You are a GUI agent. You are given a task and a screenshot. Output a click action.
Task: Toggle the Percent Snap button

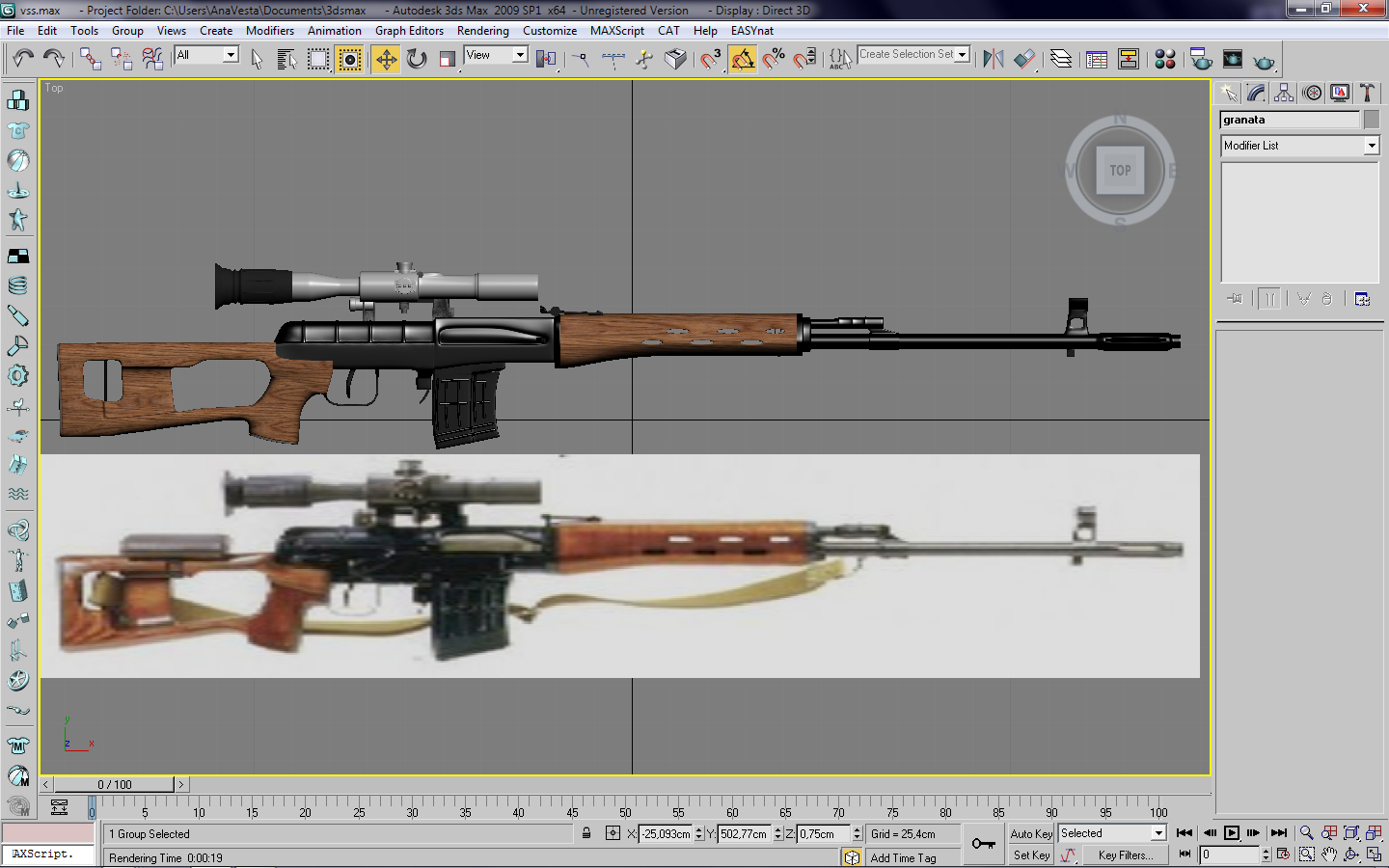(774, 59)
